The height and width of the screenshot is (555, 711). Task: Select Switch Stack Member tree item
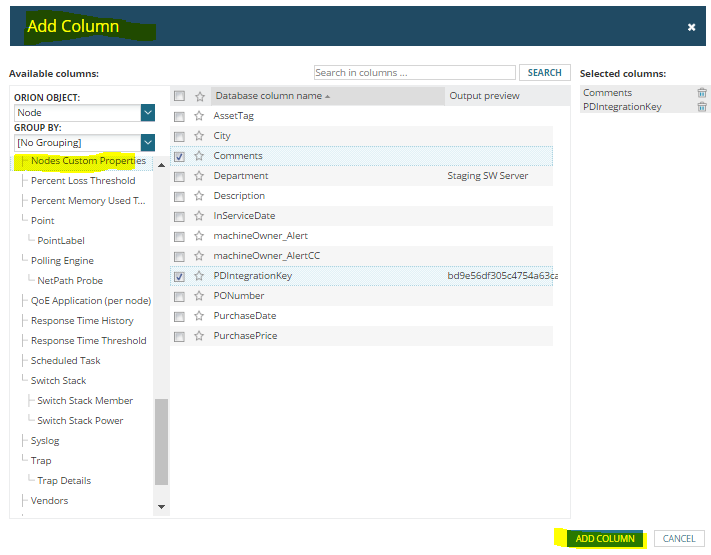point(85,400)
